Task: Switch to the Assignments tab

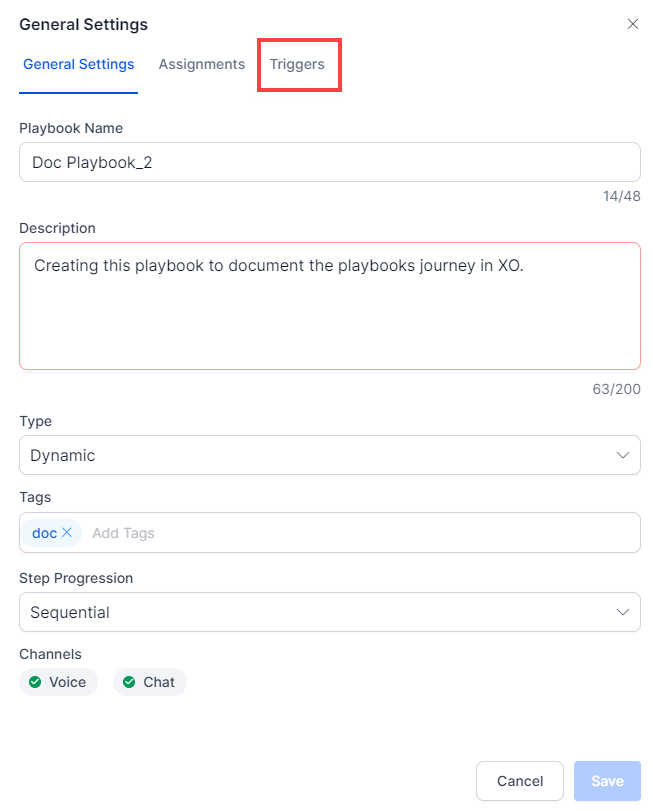Action: pos(201,64)
